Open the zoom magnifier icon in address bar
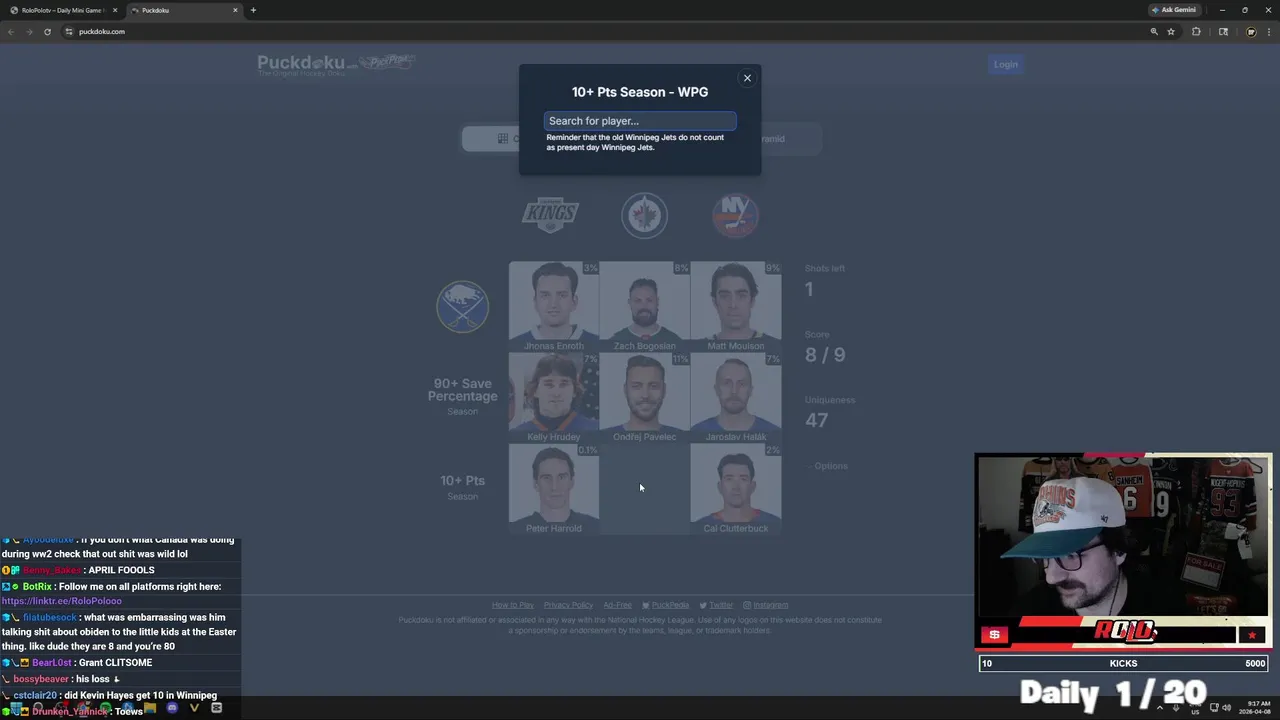Screen dimensions: 1280x720 coord(1154,31)
